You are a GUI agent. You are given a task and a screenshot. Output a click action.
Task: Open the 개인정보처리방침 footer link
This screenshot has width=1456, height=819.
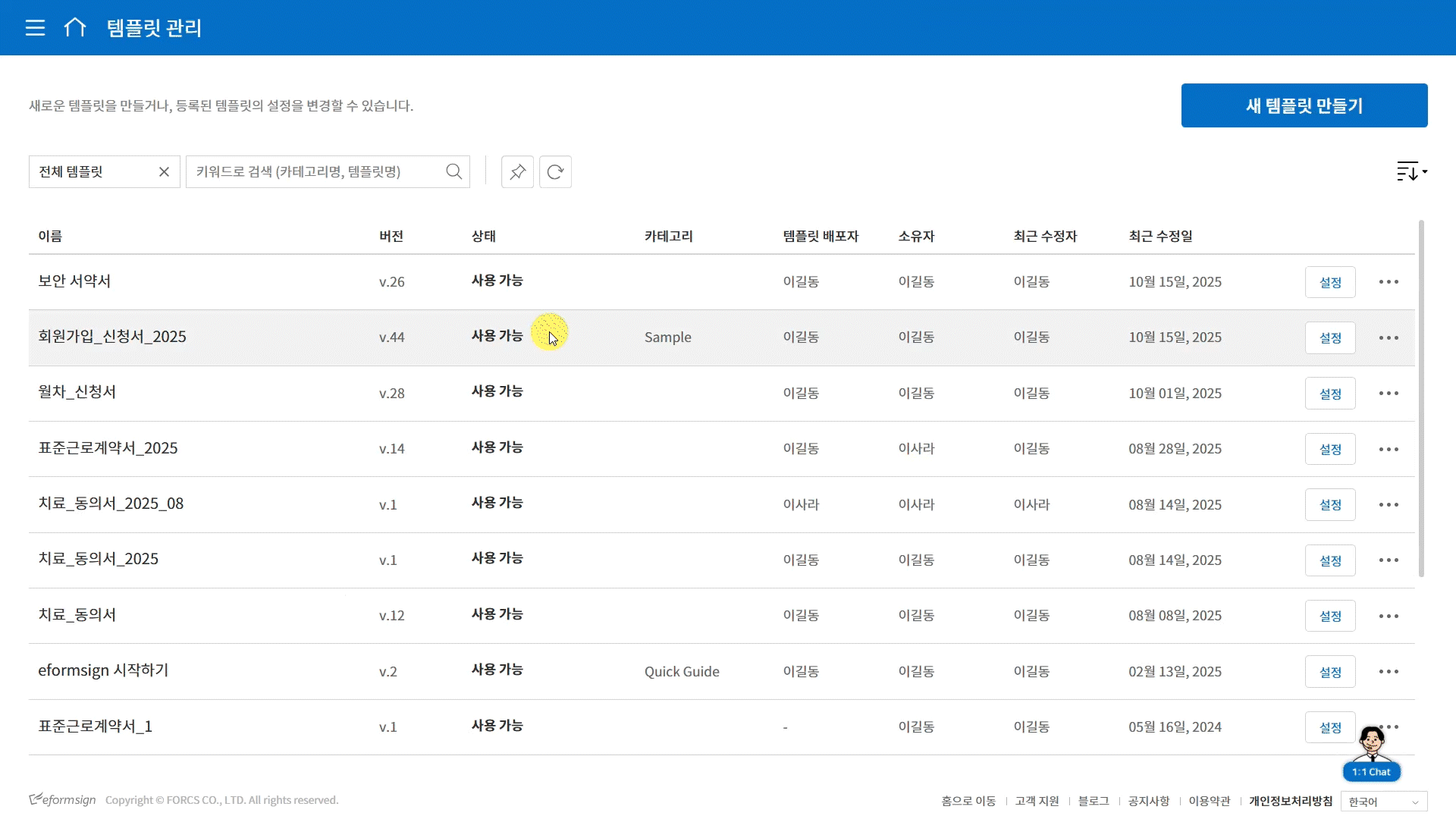[1290, 801]
